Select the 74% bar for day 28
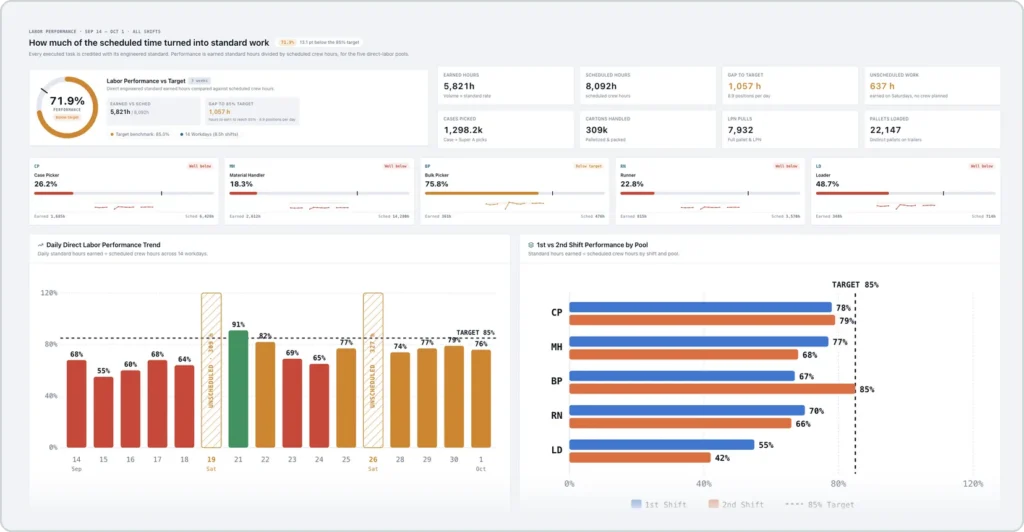Image resolution: width=1024 pixels, height=532 pixels. click(400, 400)
